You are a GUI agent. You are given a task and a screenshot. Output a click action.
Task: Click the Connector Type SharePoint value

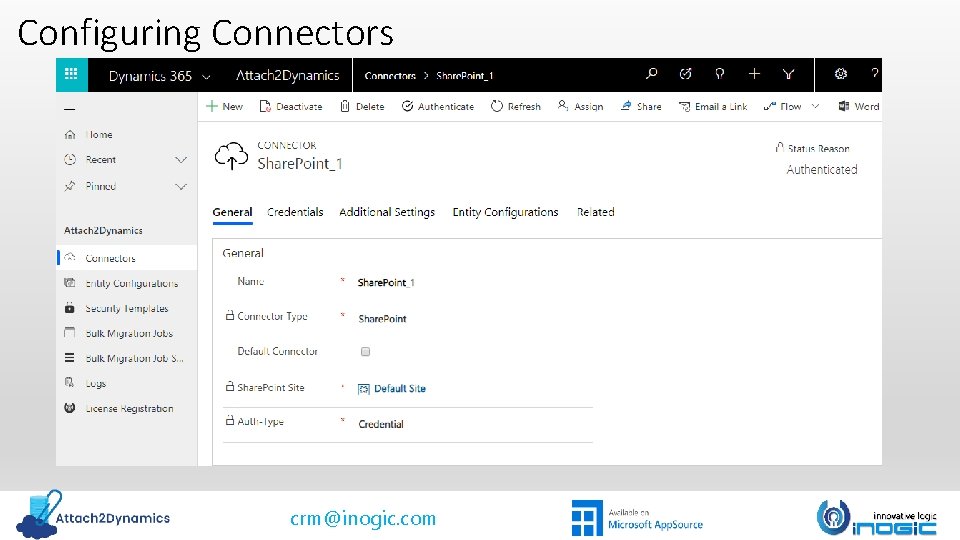pos(382,319)
